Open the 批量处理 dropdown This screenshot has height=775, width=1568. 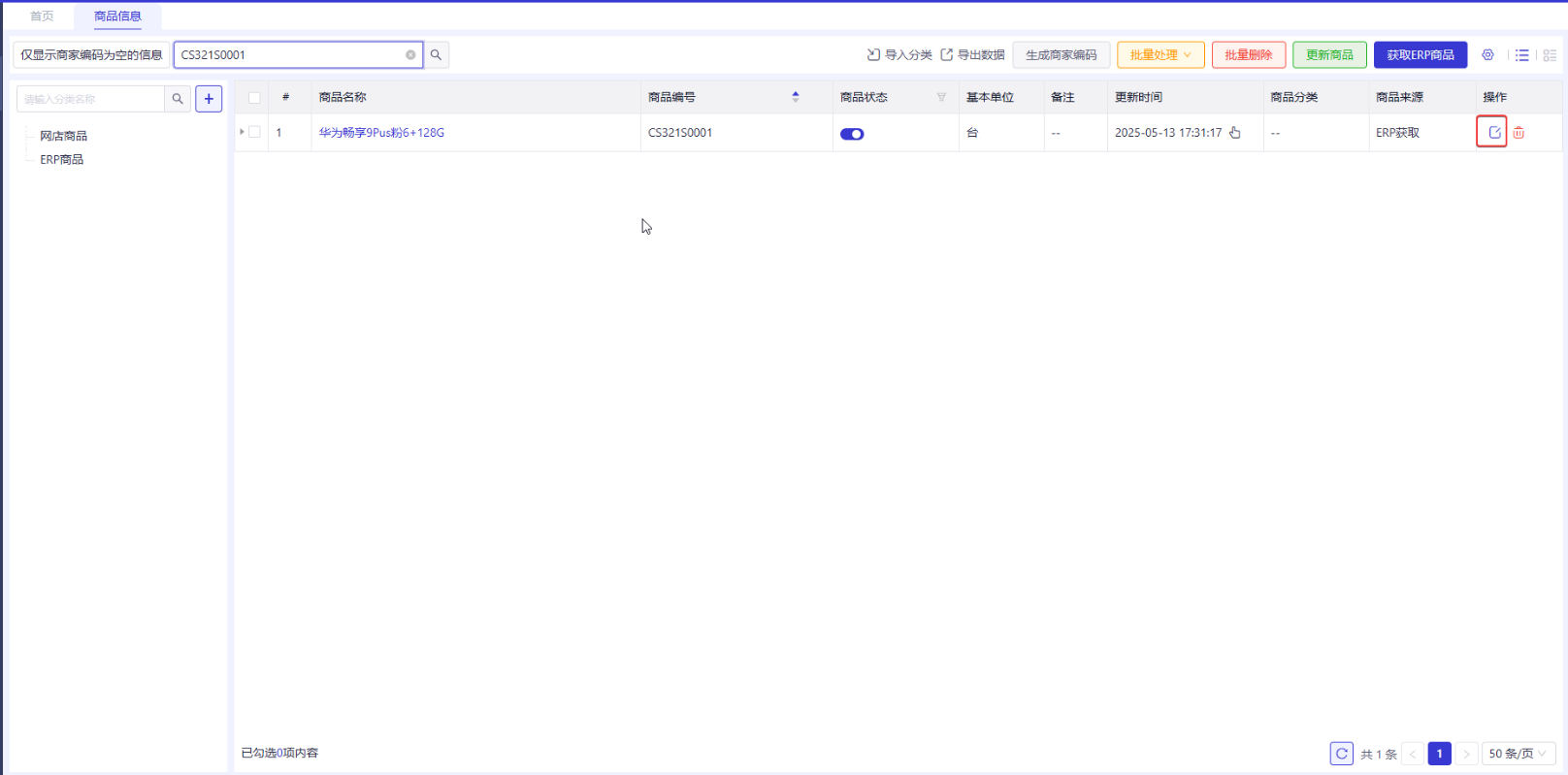click(1160, 55)
